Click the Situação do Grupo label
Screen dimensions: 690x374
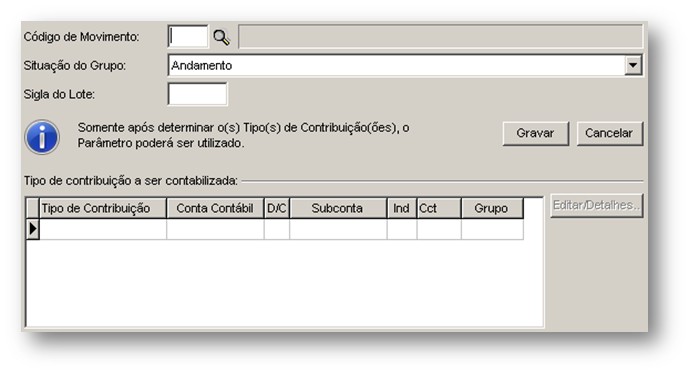click(75, 66)
